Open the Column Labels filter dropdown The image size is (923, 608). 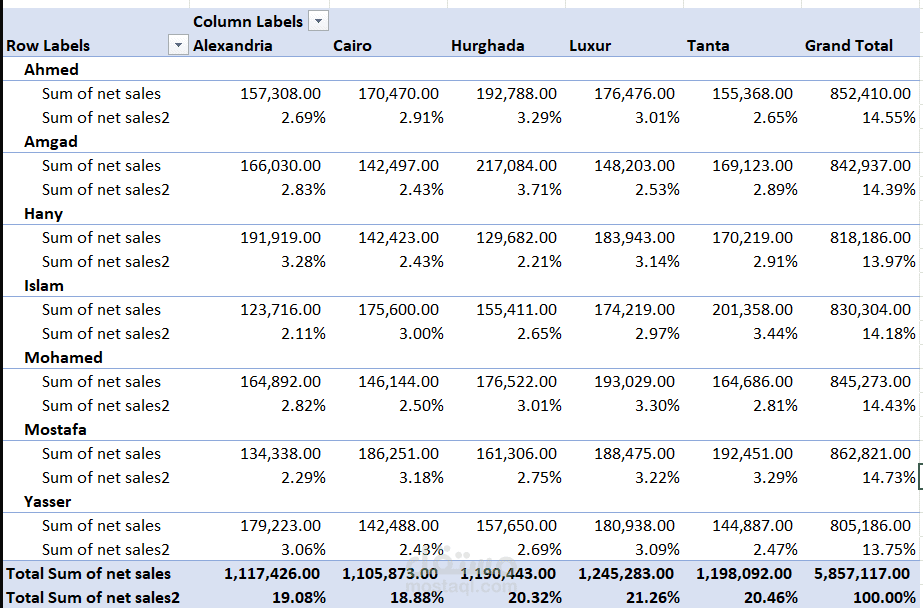click(318, 21)
